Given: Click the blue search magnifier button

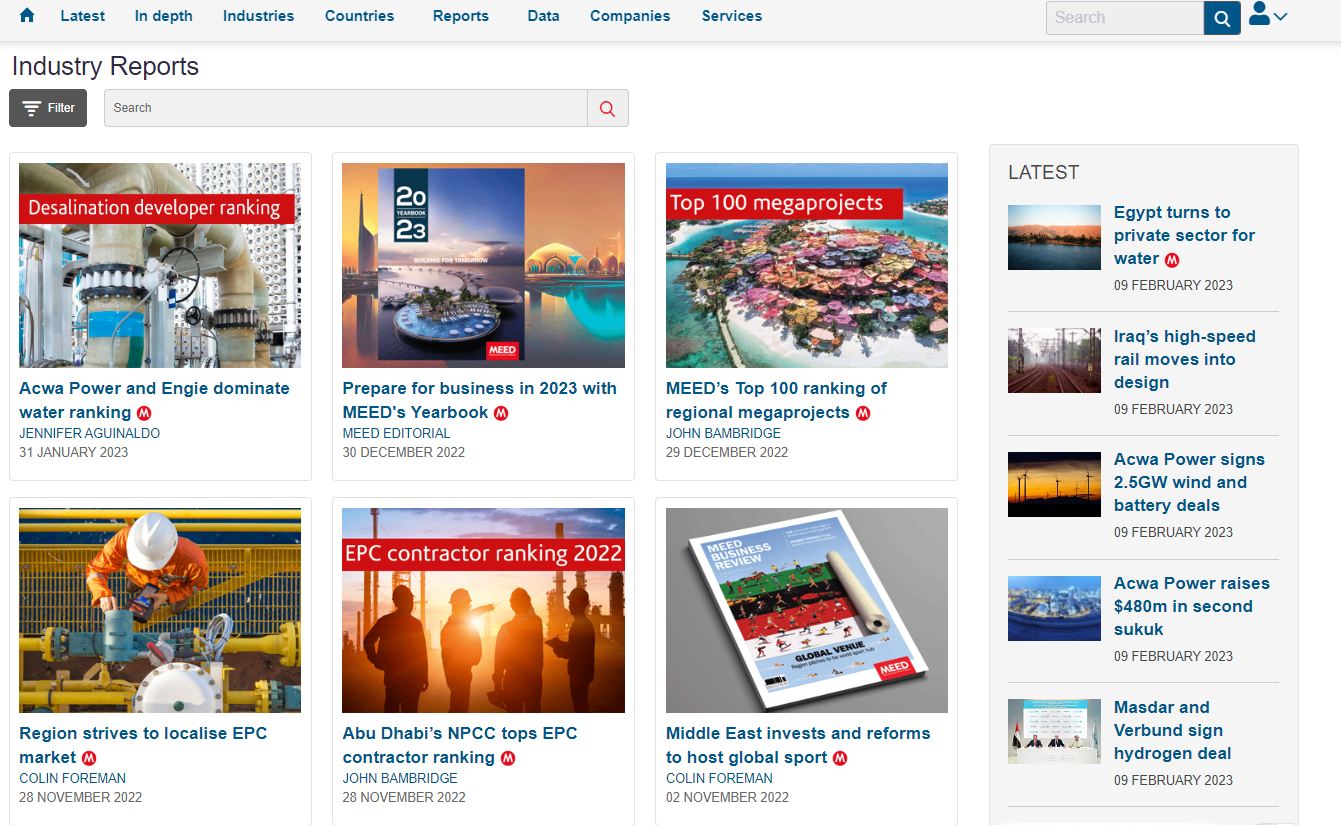Looking at the screenshot, I should tap(1222, 18).
